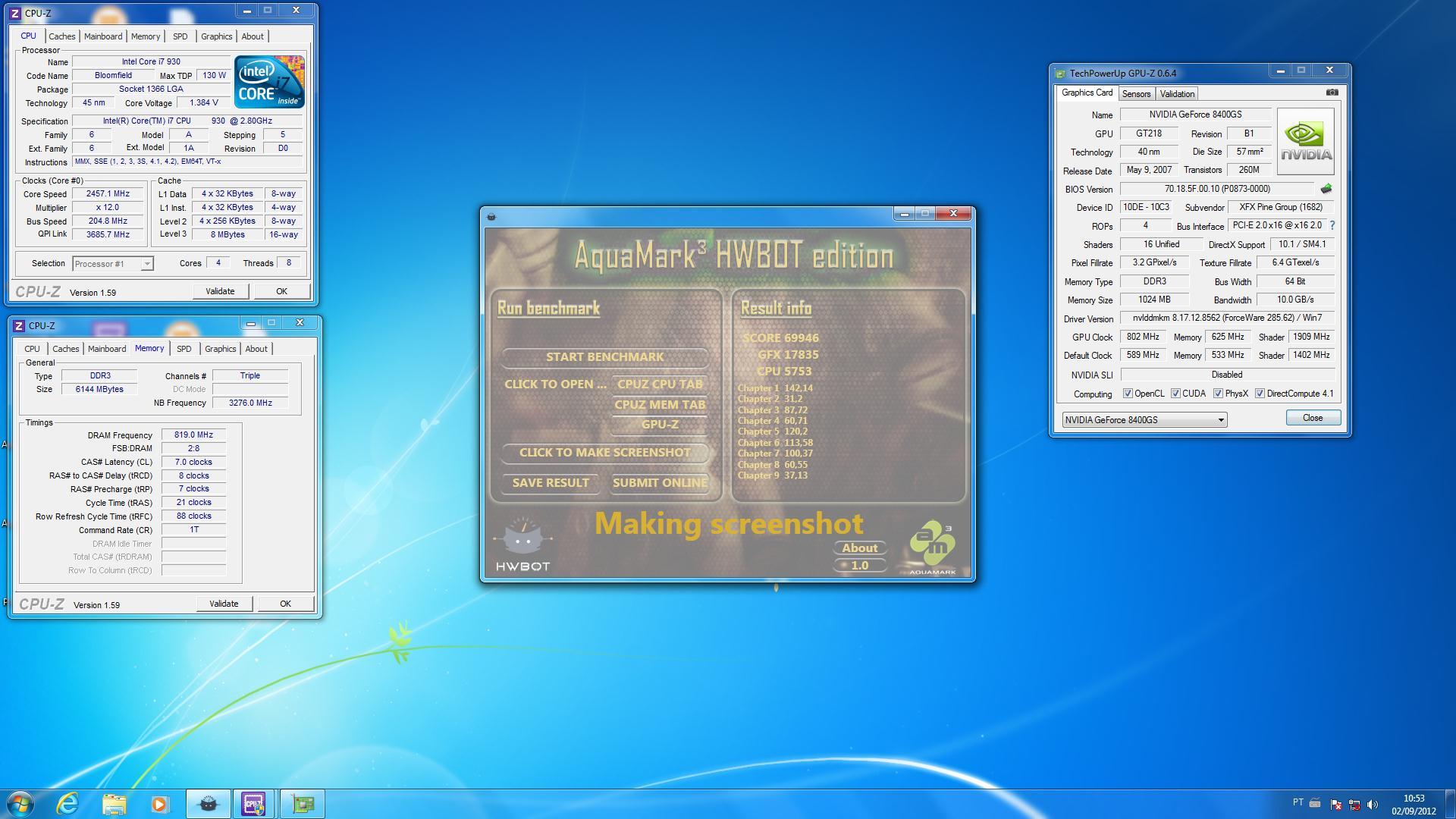Click CPUZ CPU TAB button
The height and width of the screenshot is (819, 1456).
(660, 384)
